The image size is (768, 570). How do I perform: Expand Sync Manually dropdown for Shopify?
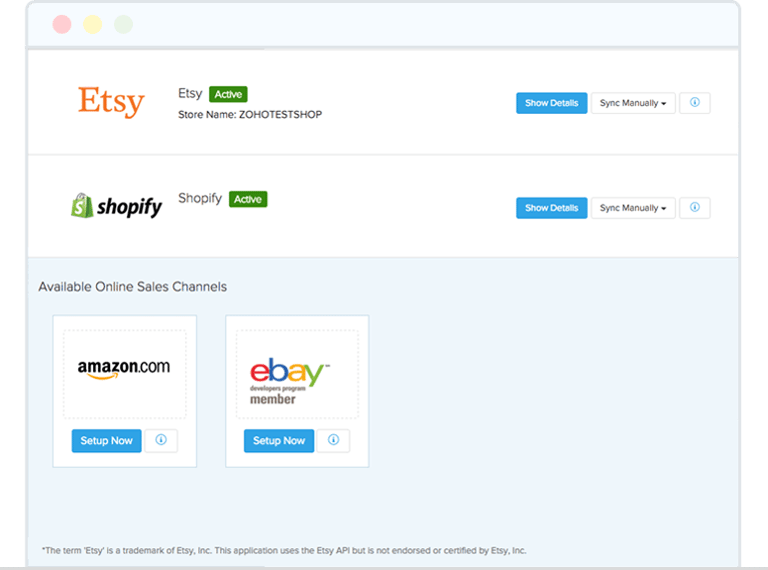pyautogui.click(x=633, y=208)
